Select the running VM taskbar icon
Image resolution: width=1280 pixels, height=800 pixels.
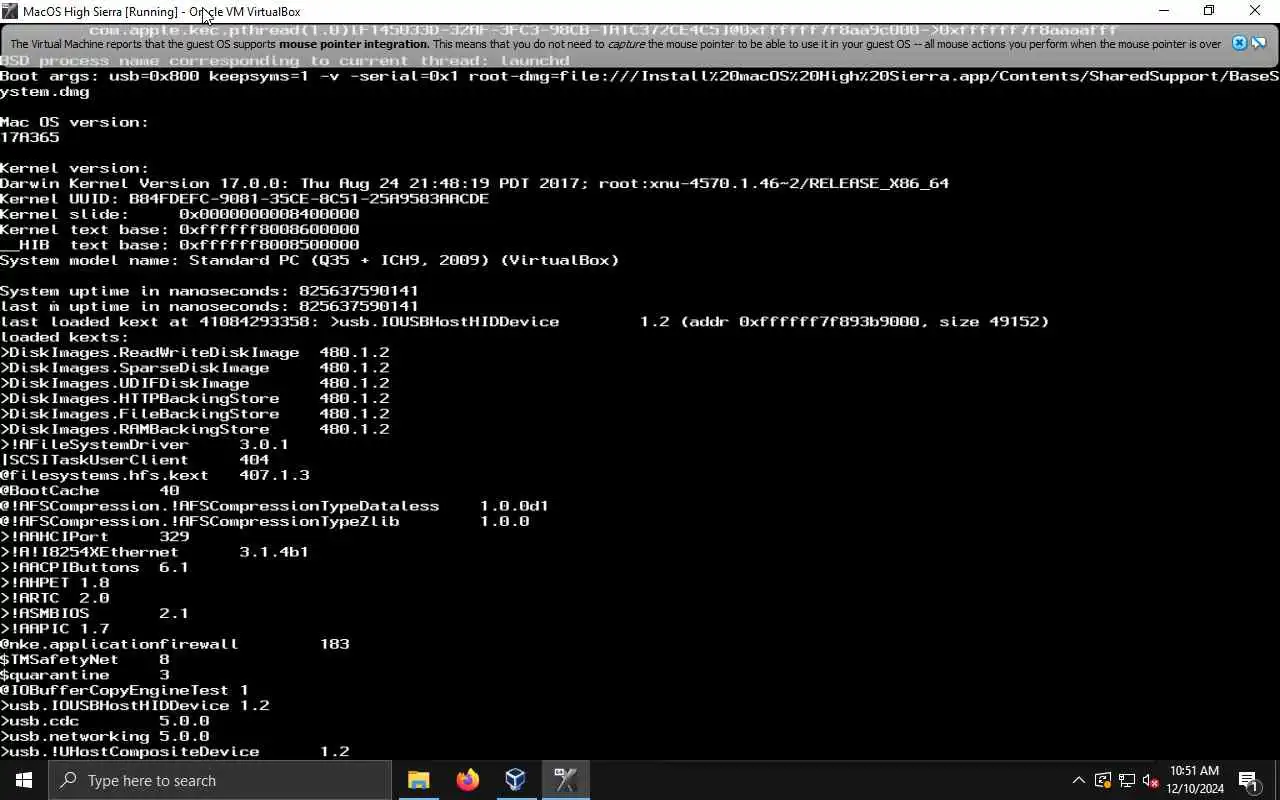(565, 780)
